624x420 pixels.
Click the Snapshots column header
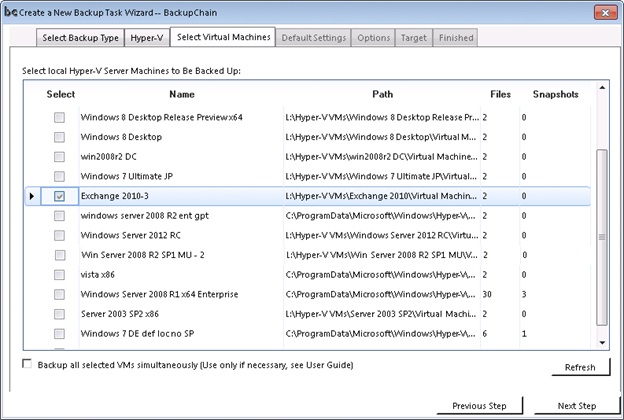556,94
